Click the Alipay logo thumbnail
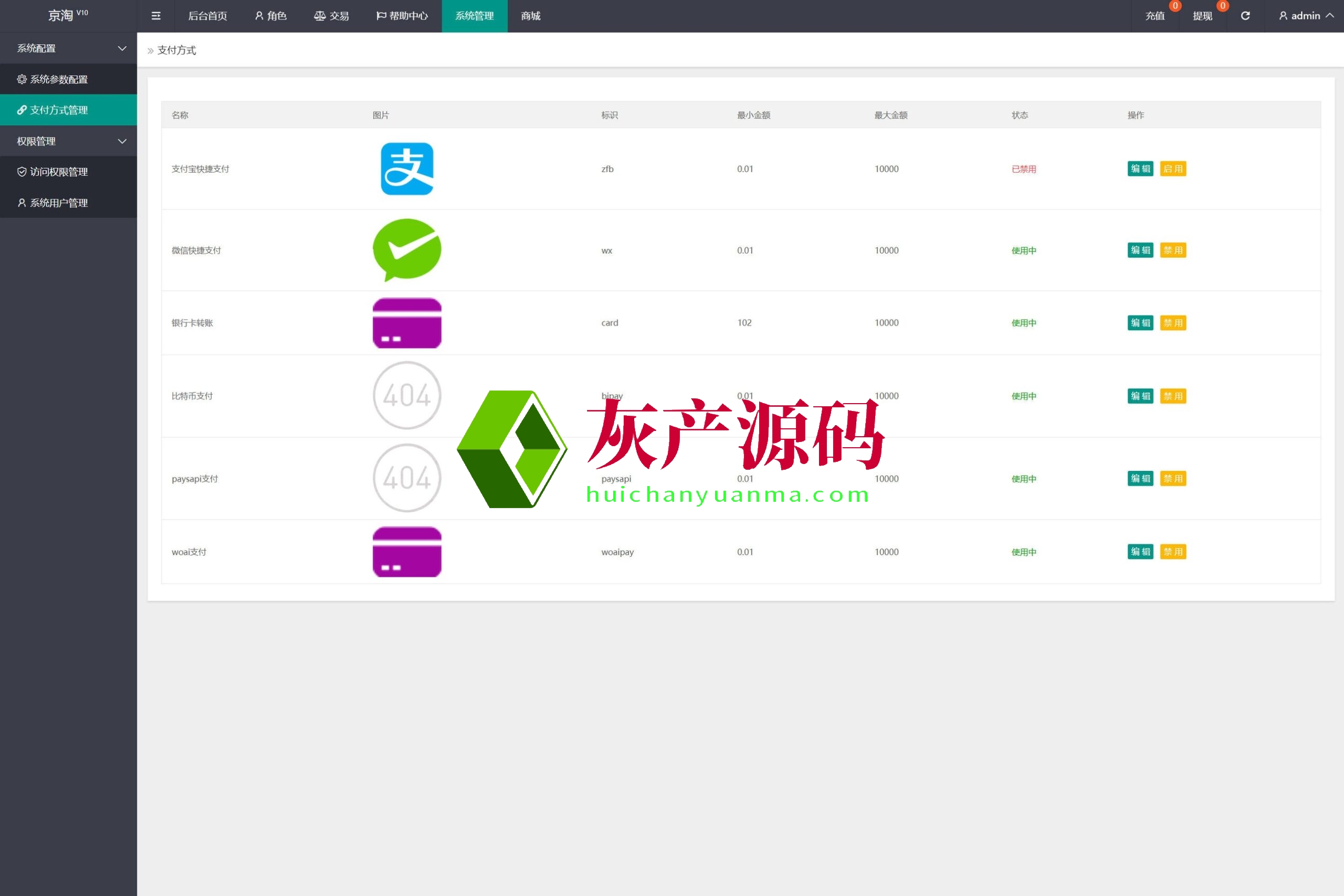This screenshot has width=1344, height=896. (x=407, y=168)
